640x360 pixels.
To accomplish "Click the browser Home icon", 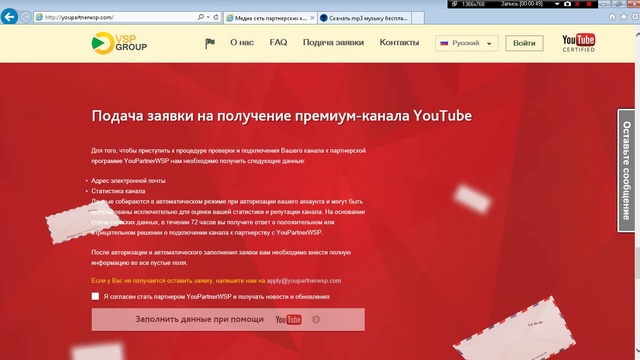I will [612, 17].
